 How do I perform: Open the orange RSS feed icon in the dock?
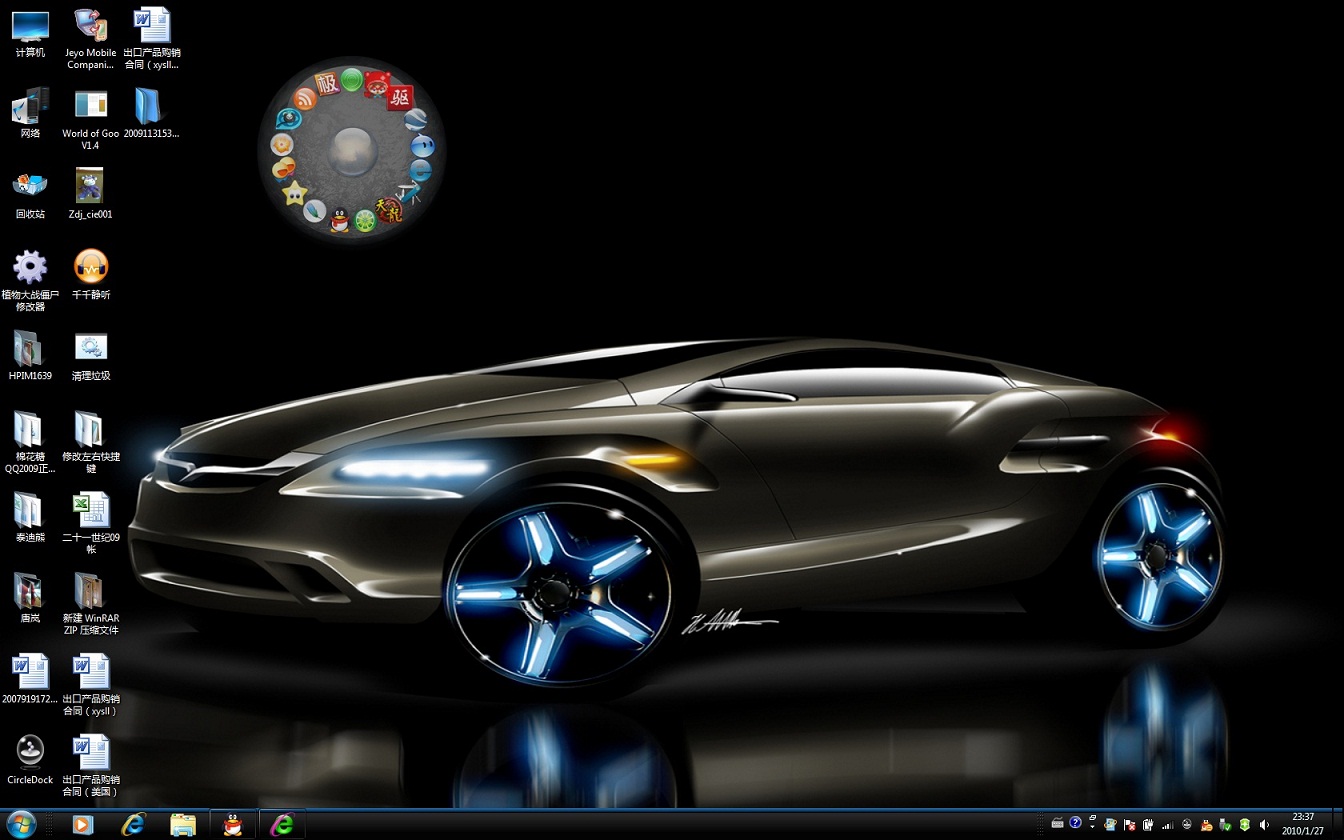pos(304,97)
